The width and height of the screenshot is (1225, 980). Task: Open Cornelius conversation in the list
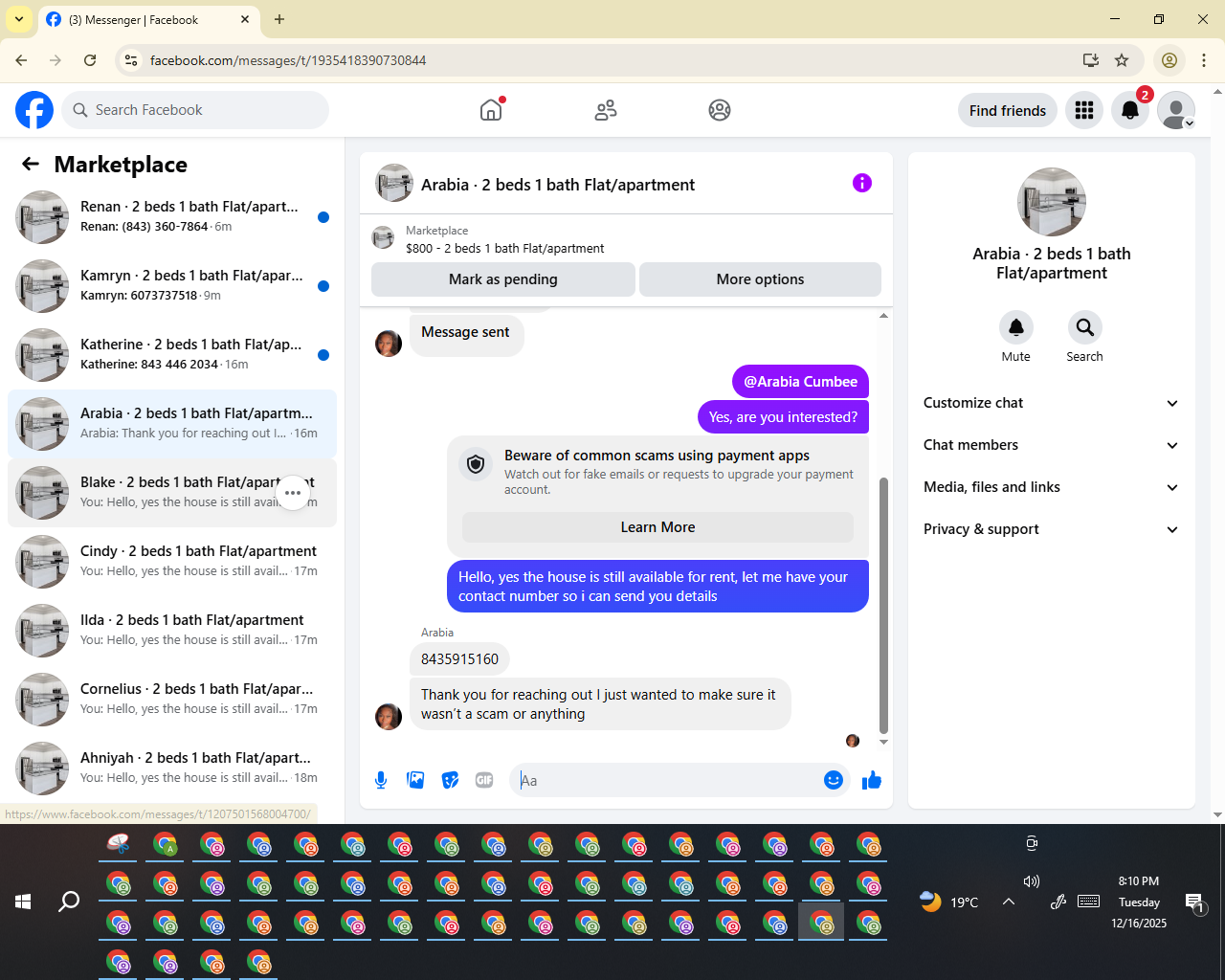tap(172, 700)
